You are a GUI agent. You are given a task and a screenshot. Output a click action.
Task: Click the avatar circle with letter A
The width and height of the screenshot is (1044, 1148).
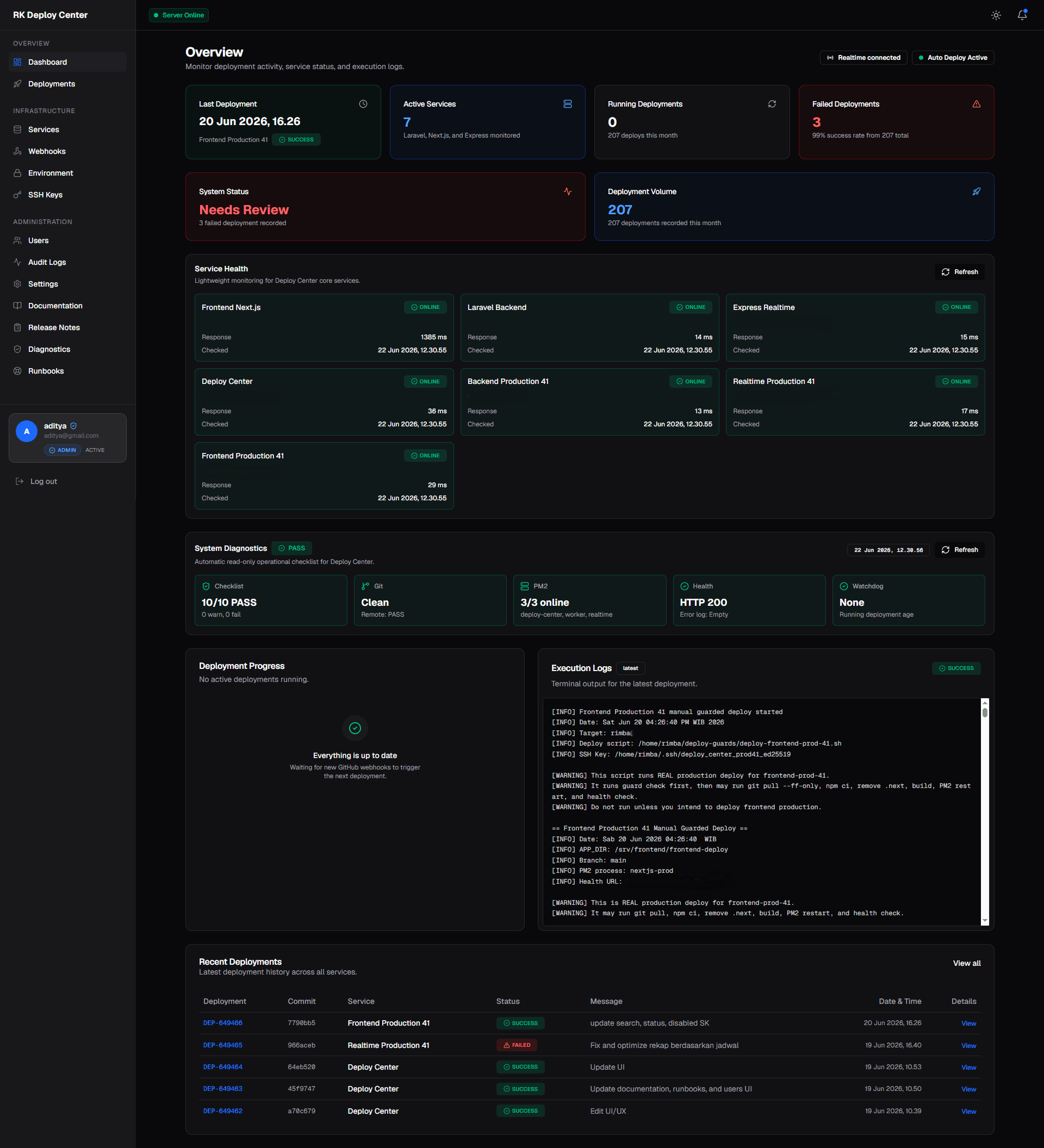(27, 431)
